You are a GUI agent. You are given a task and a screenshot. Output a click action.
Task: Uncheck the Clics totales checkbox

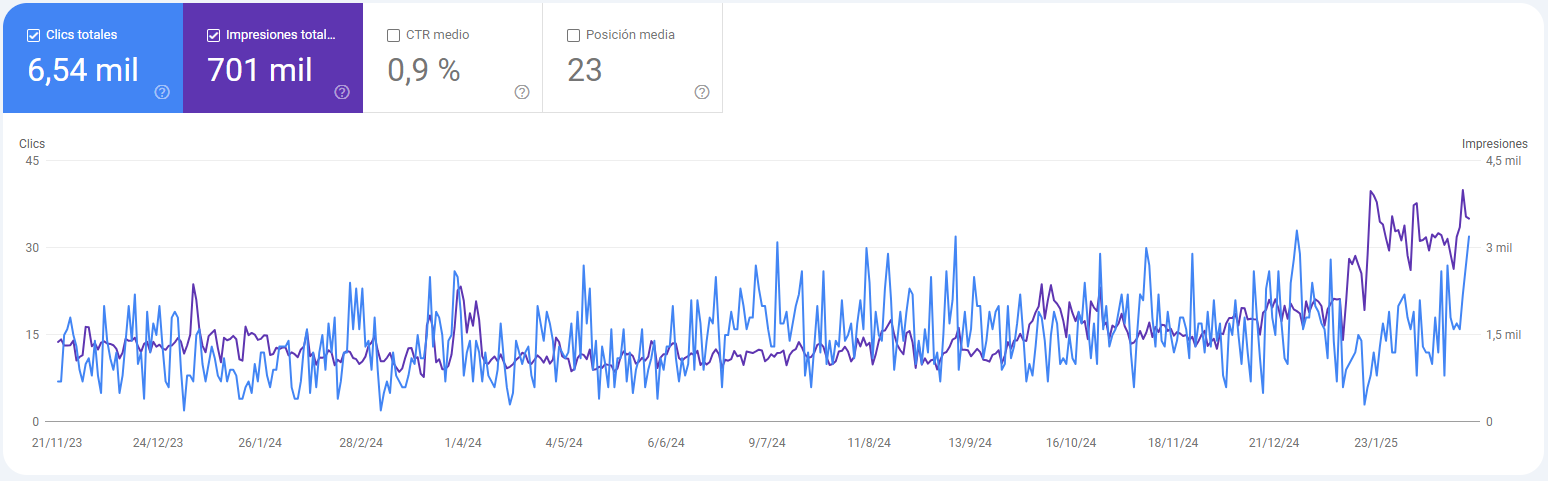[x=34, y=35]
